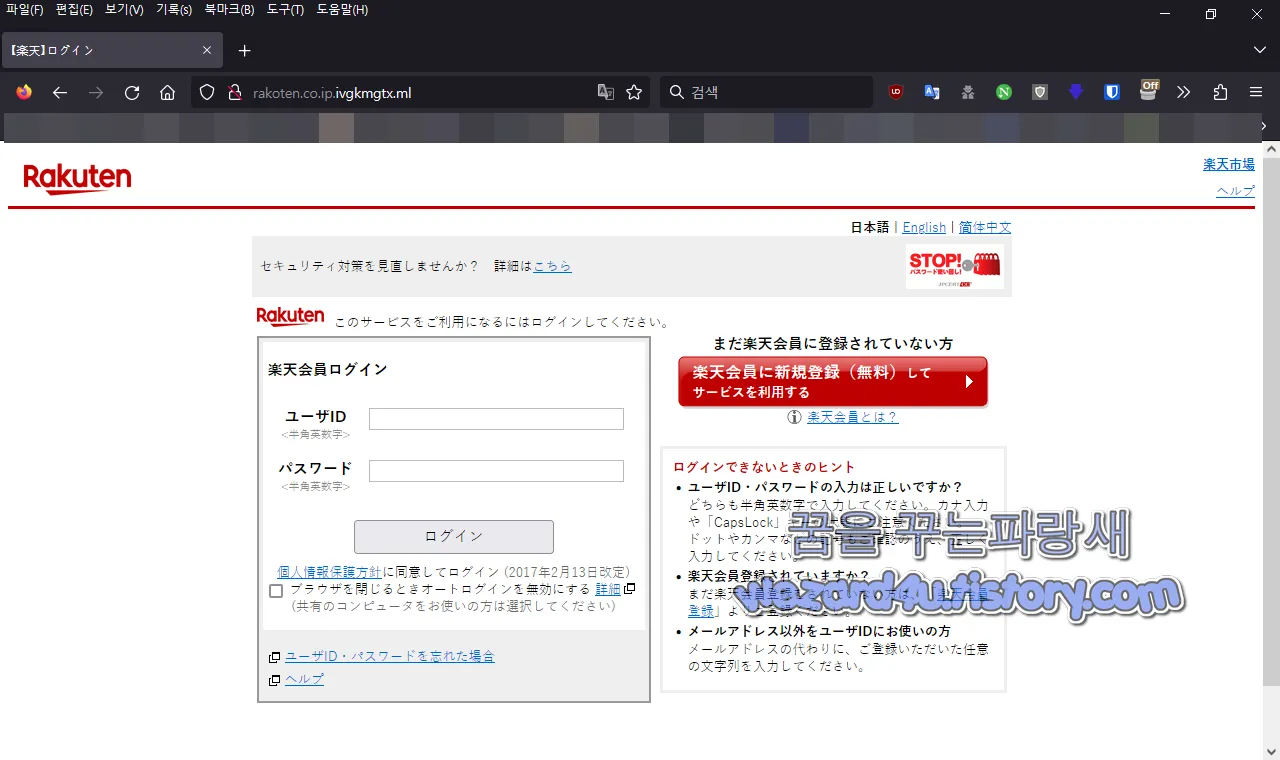Open the 편집(E) menu
Image resolution: width=1280 pixels, height=760 pixels.
(x=74, y=10)
